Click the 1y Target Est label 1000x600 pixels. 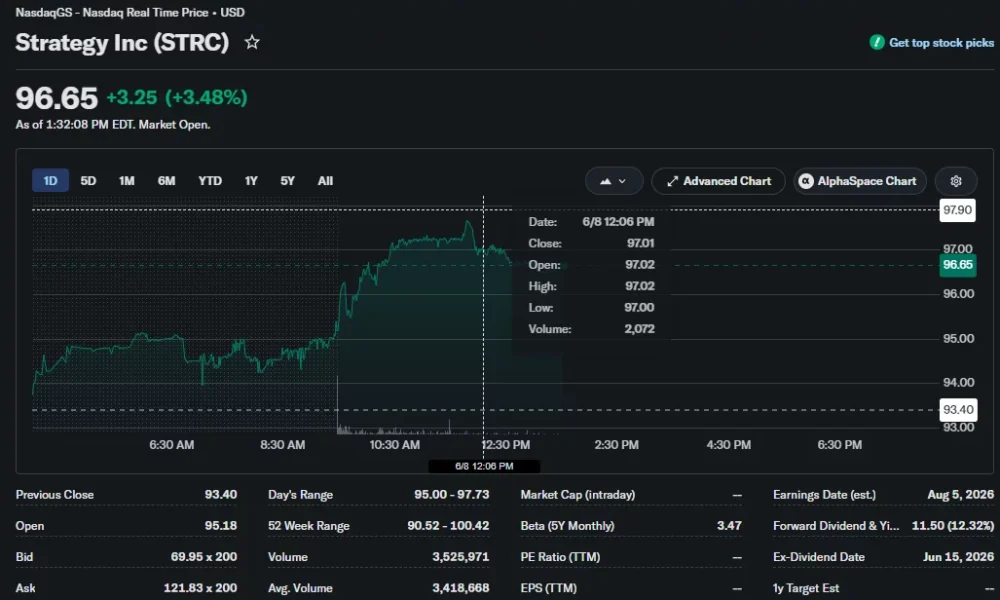pyautogui.click(x=806, y=588)
